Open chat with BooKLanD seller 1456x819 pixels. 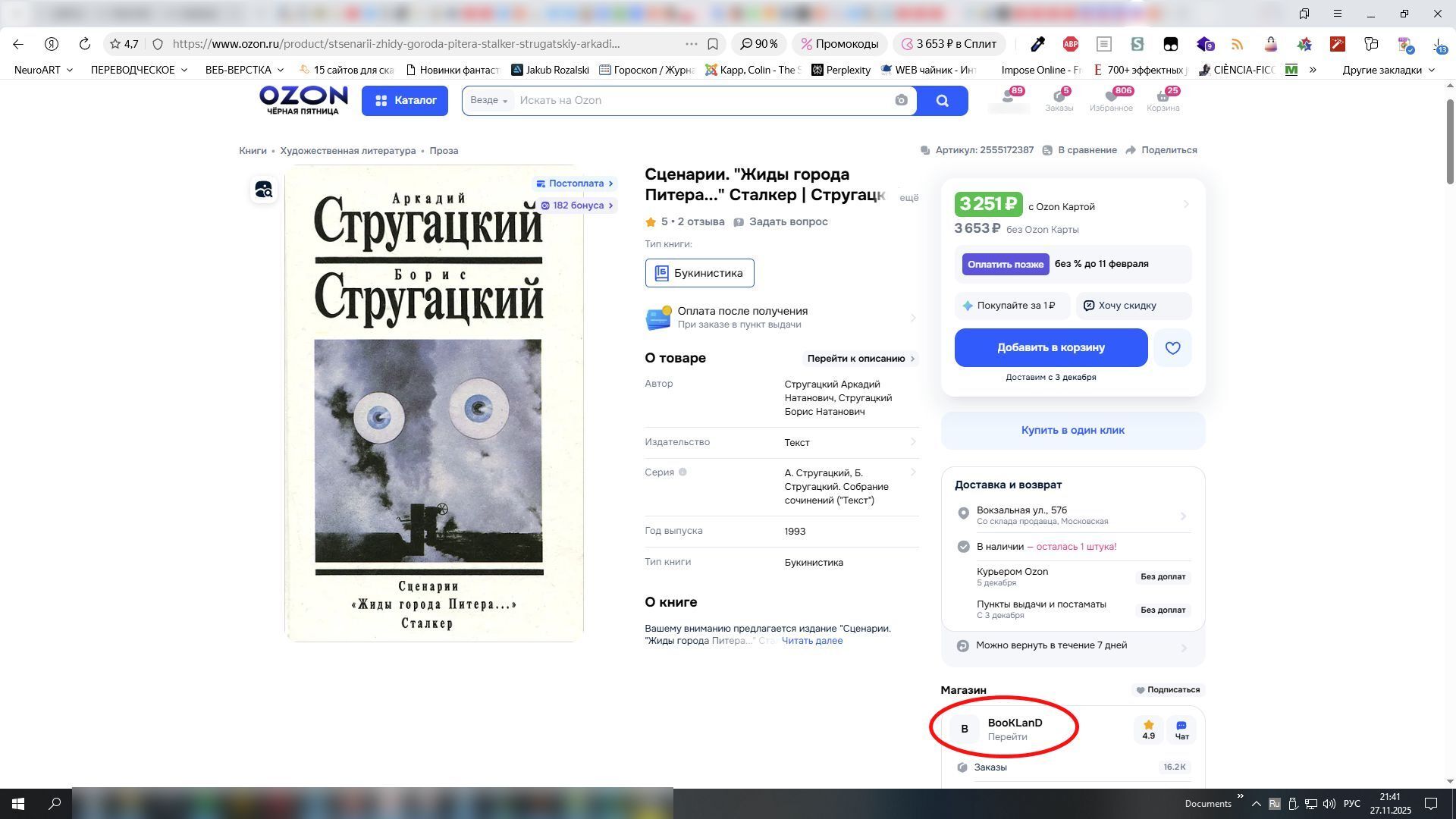(1181, 730)
